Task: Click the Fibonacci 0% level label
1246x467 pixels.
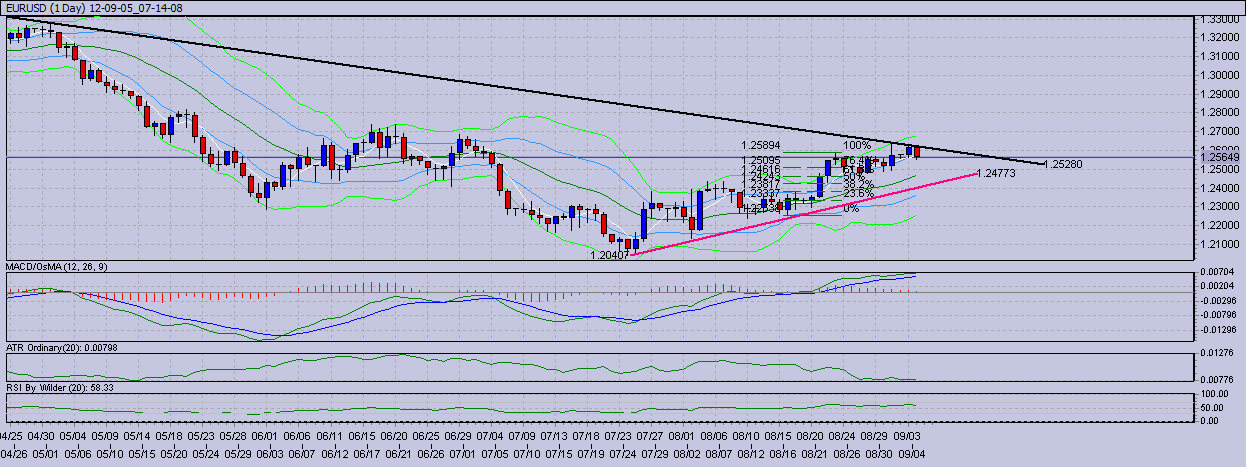Action: pos(851,209)
